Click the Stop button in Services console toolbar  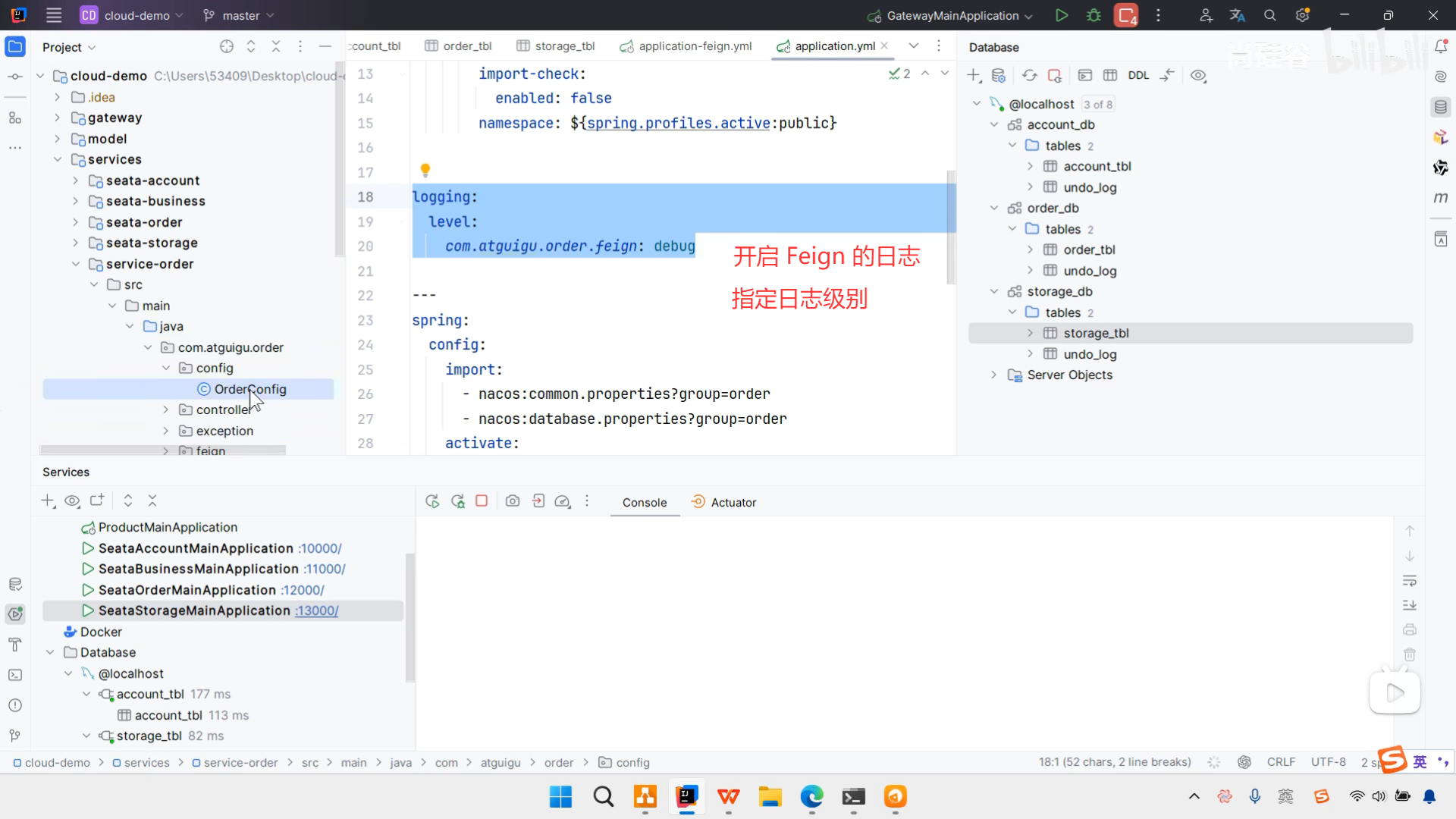pos(481,501)
